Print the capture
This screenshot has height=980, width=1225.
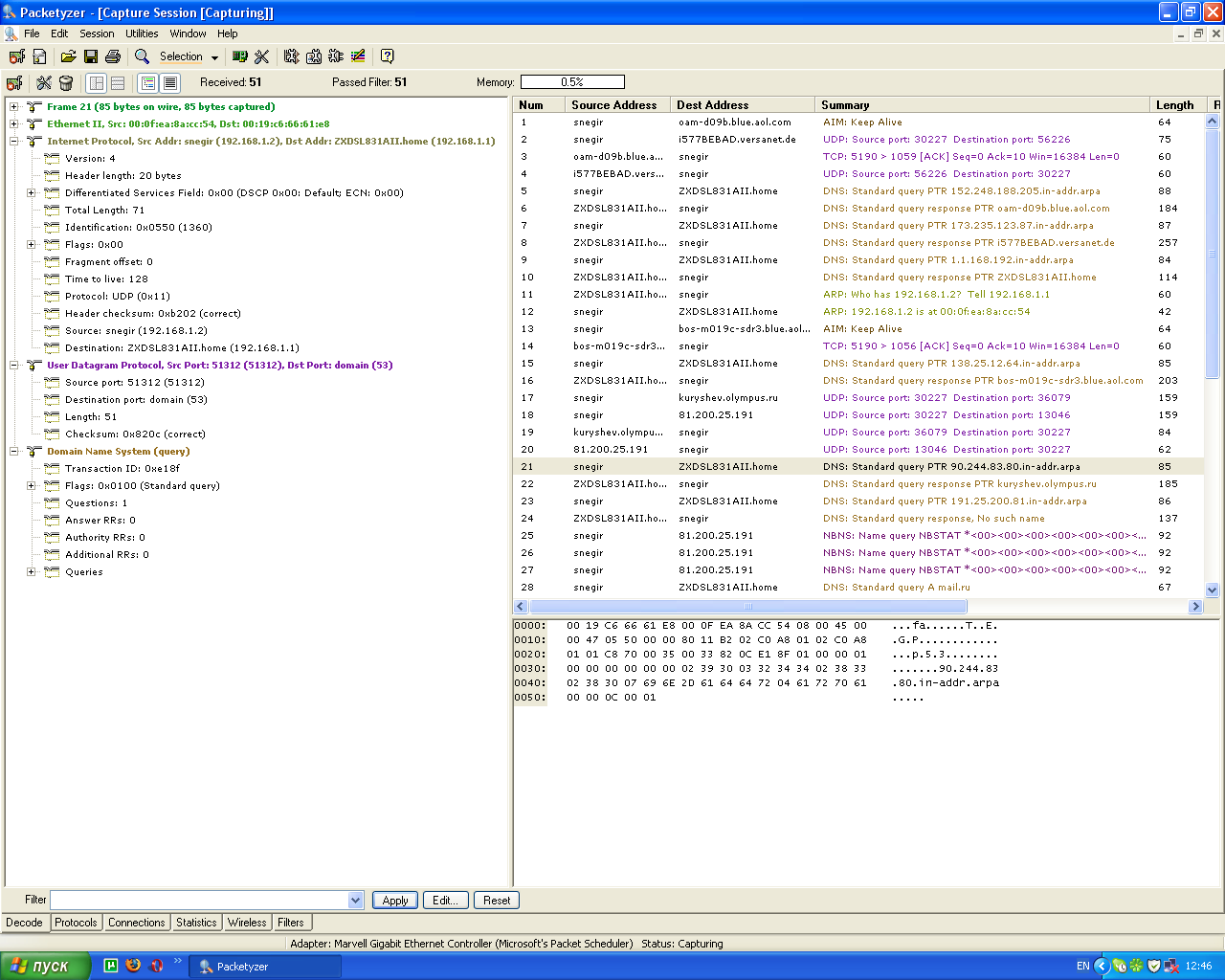click(112, 56)
